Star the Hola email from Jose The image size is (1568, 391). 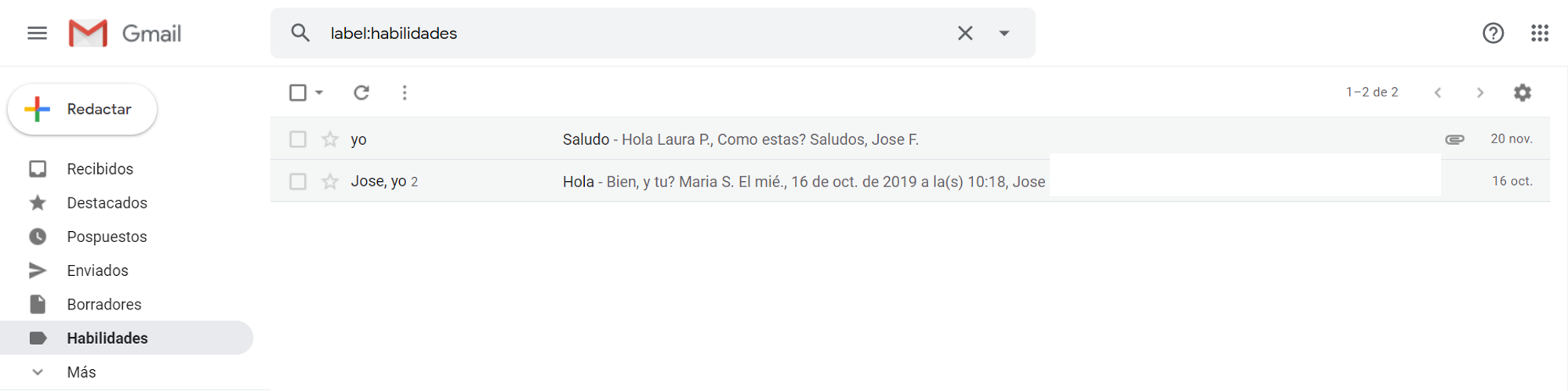(x=330, y=182)
